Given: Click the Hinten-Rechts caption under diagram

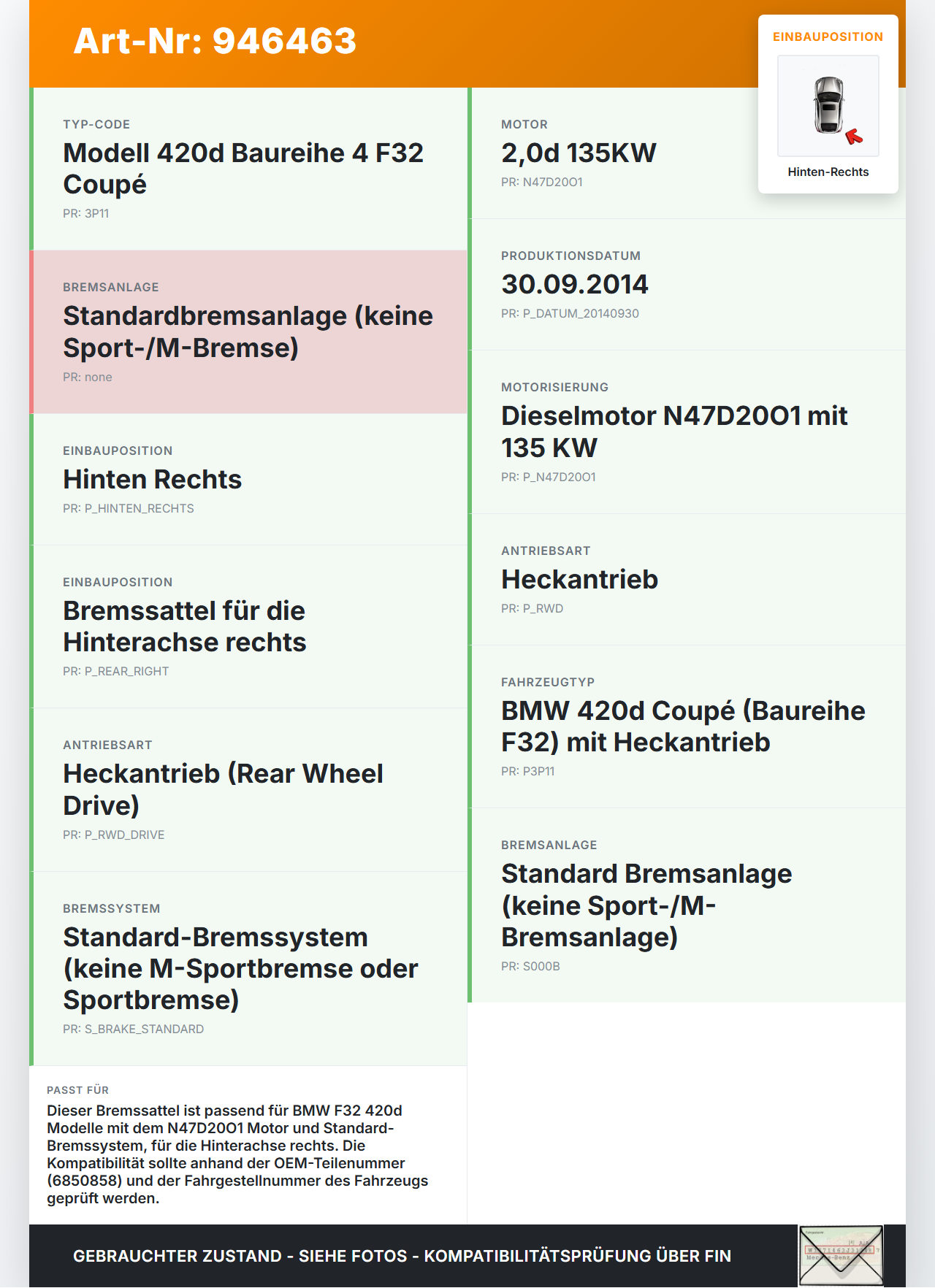Looking at the screenshot, I should tap(828, 172).
